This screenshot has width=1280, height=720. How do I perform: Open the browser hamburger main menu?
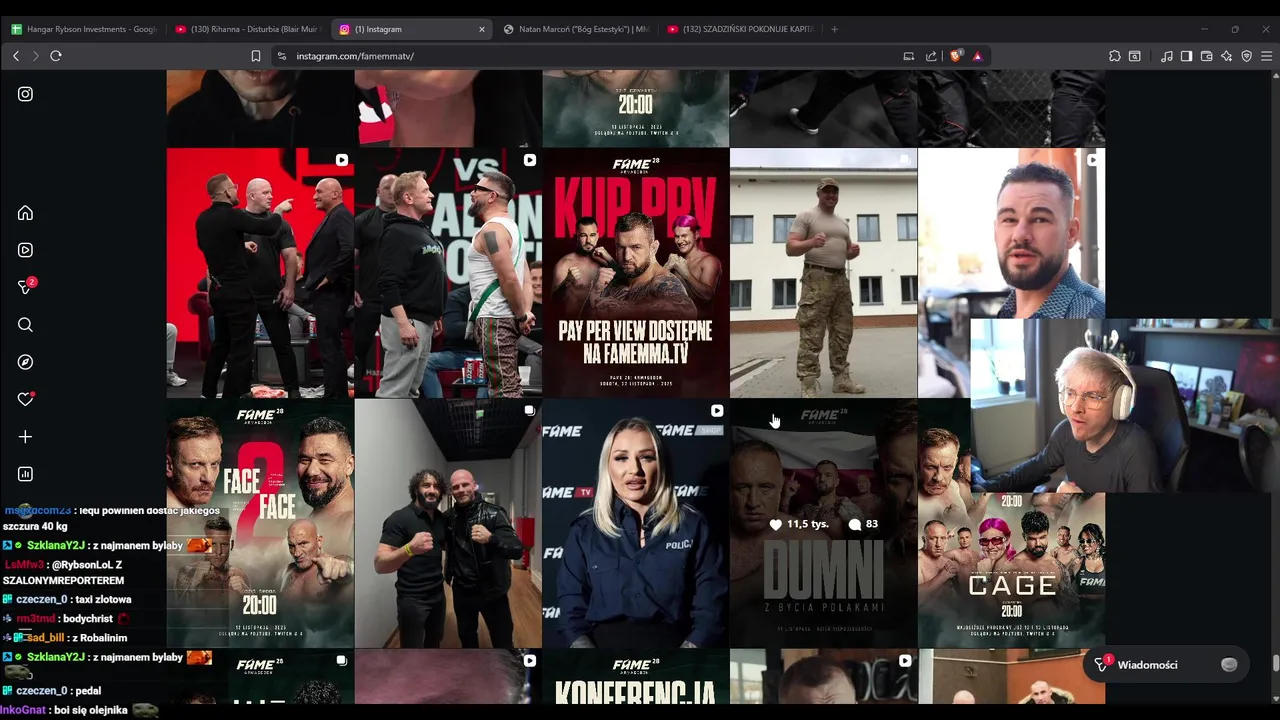coord(1267,56)
